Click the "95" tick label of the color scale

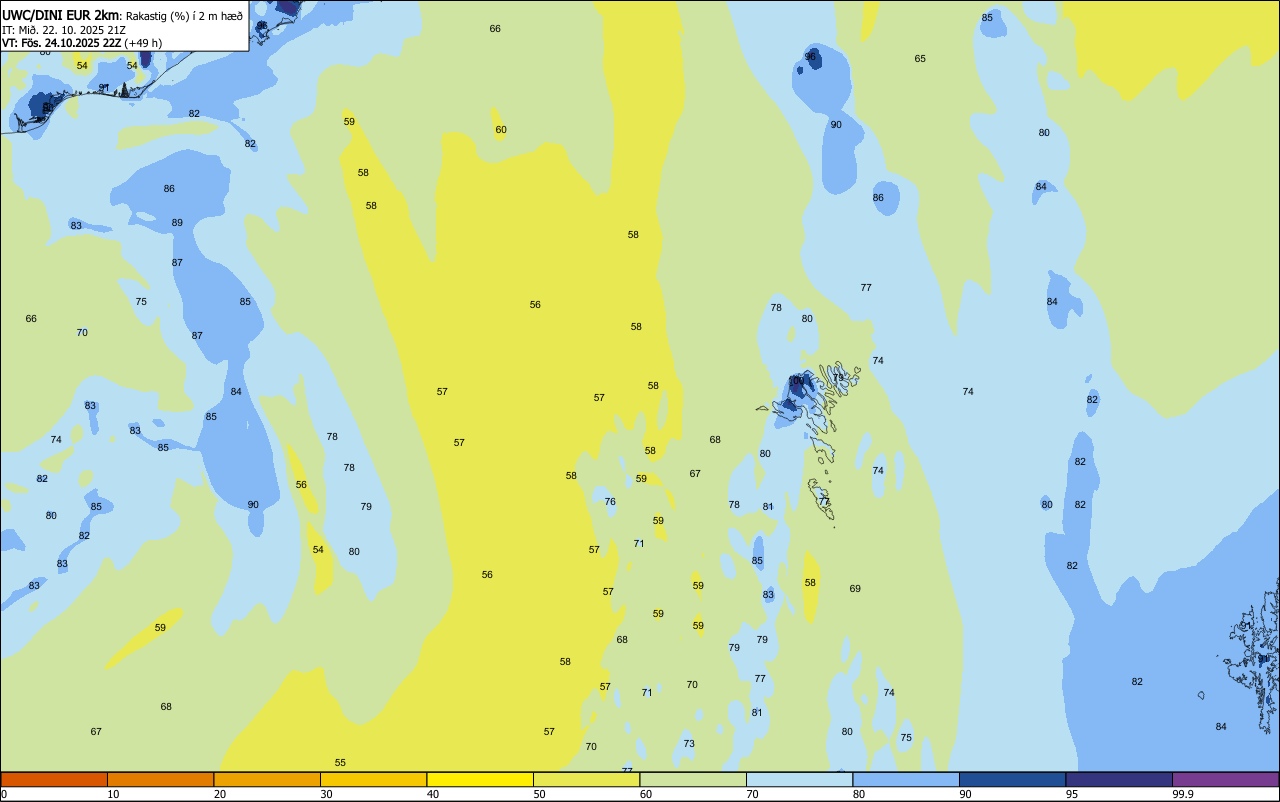[x=1072, y=794]
